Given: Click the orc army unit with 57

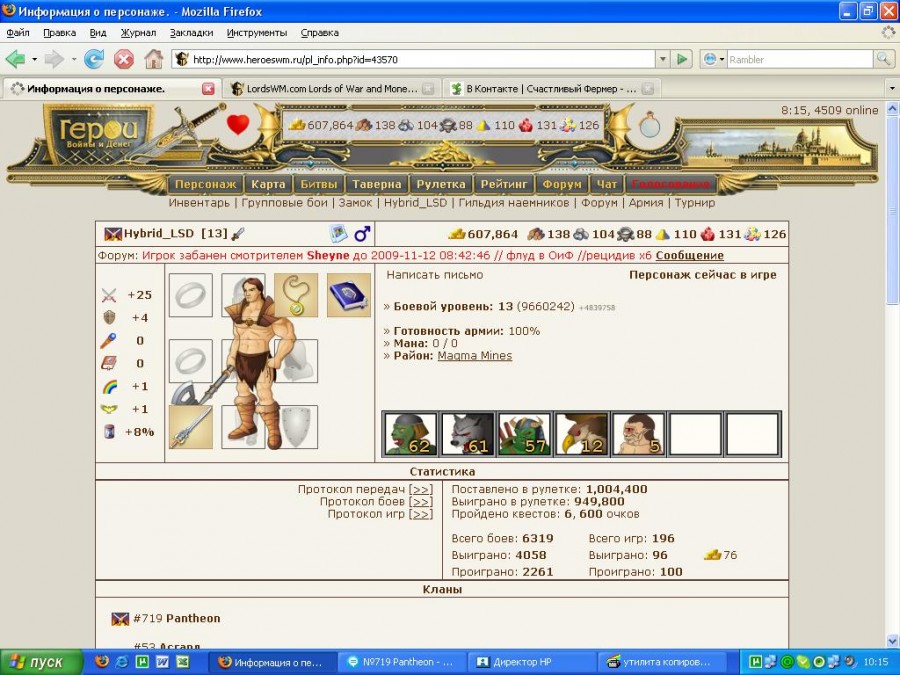Looking at the screenshot, I should [524, 433].
